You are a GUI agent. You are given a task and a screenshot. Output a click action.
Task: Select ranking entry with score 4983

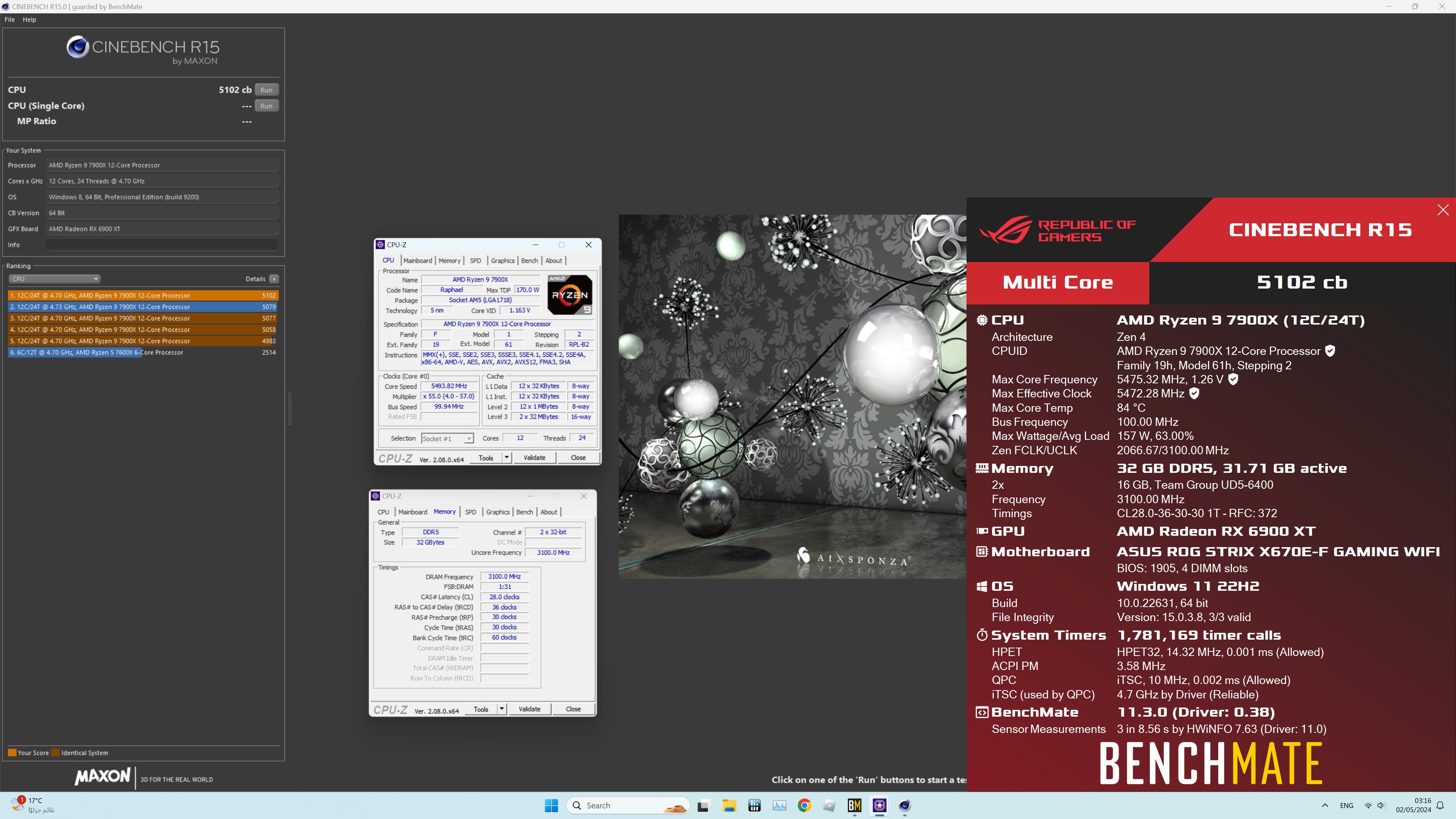(143, 341)
